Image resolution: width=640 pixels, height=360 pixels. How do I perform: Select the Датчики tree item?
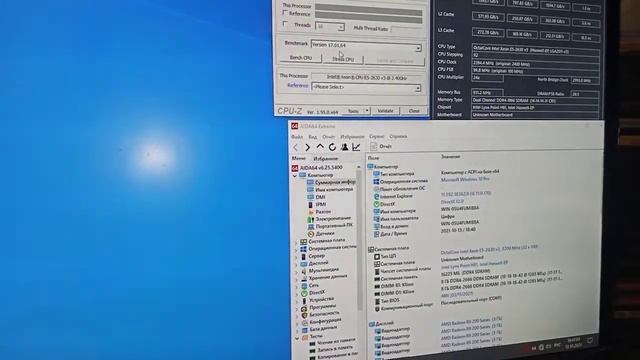[x=321, y=233]
